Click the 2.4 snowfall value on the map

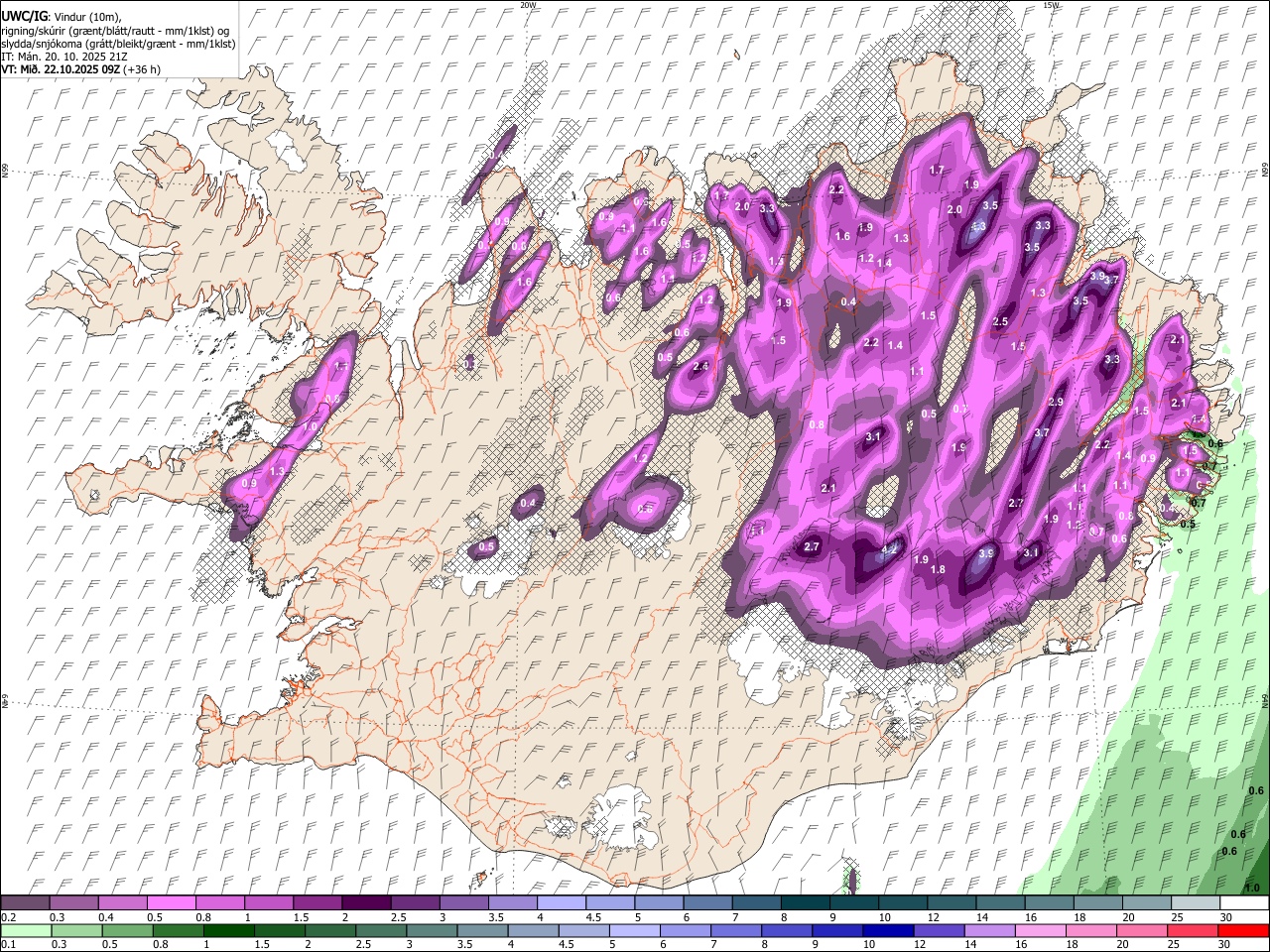(x=700, y=367)
